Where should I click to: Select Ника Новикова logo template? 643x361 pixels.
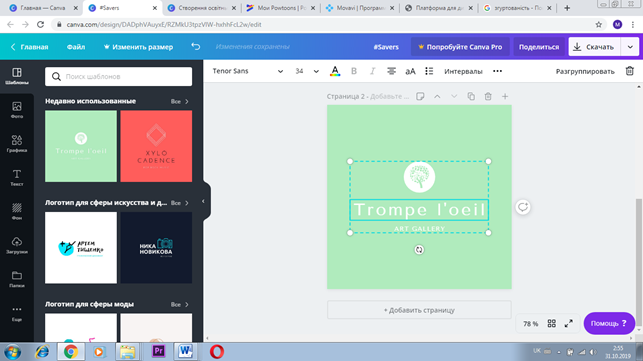(156, 247)
